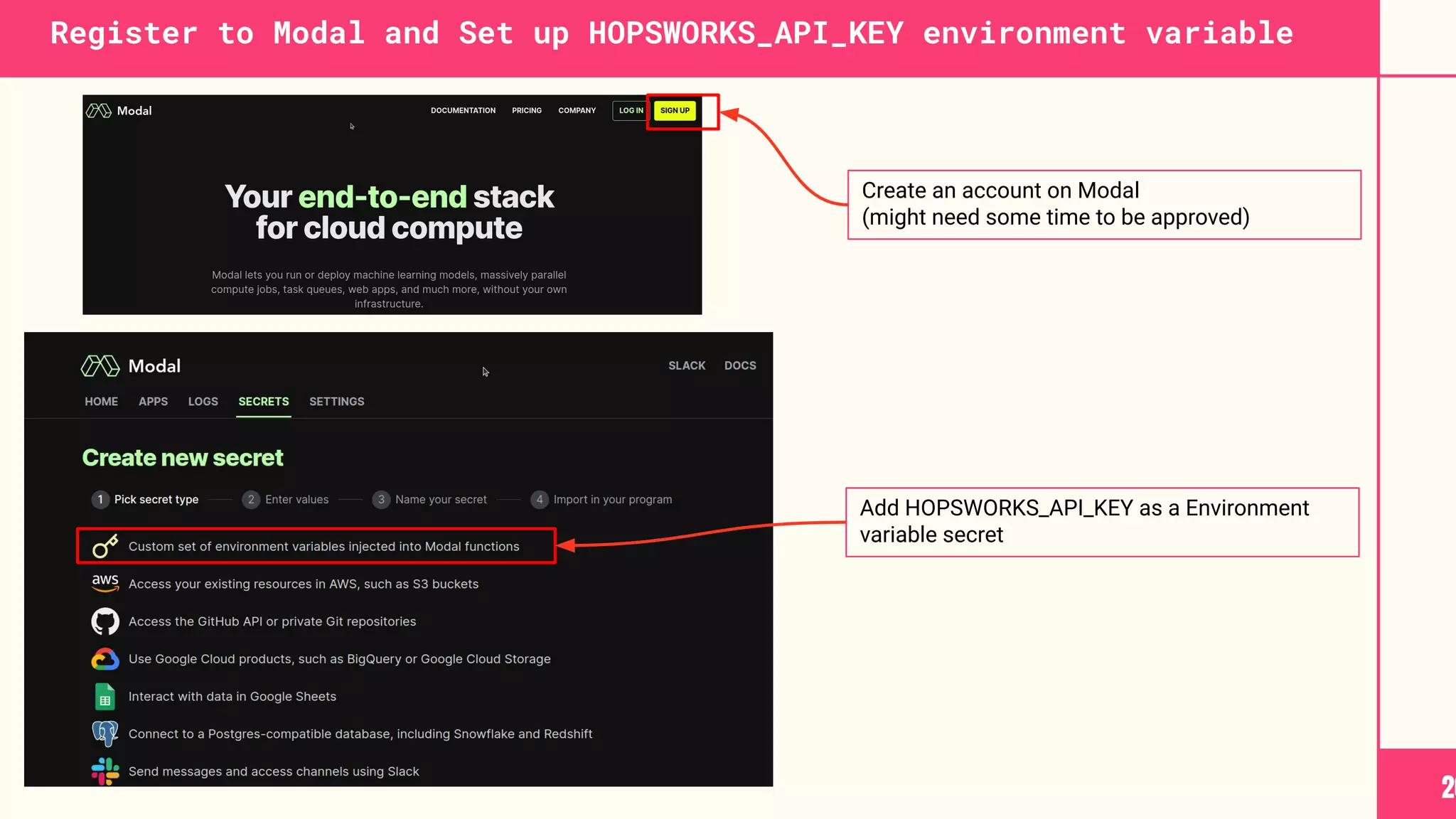Click the Modal logo in the secrets dashboard
The height and width of the screenshot is (819, 1456).
coord(131,366)
